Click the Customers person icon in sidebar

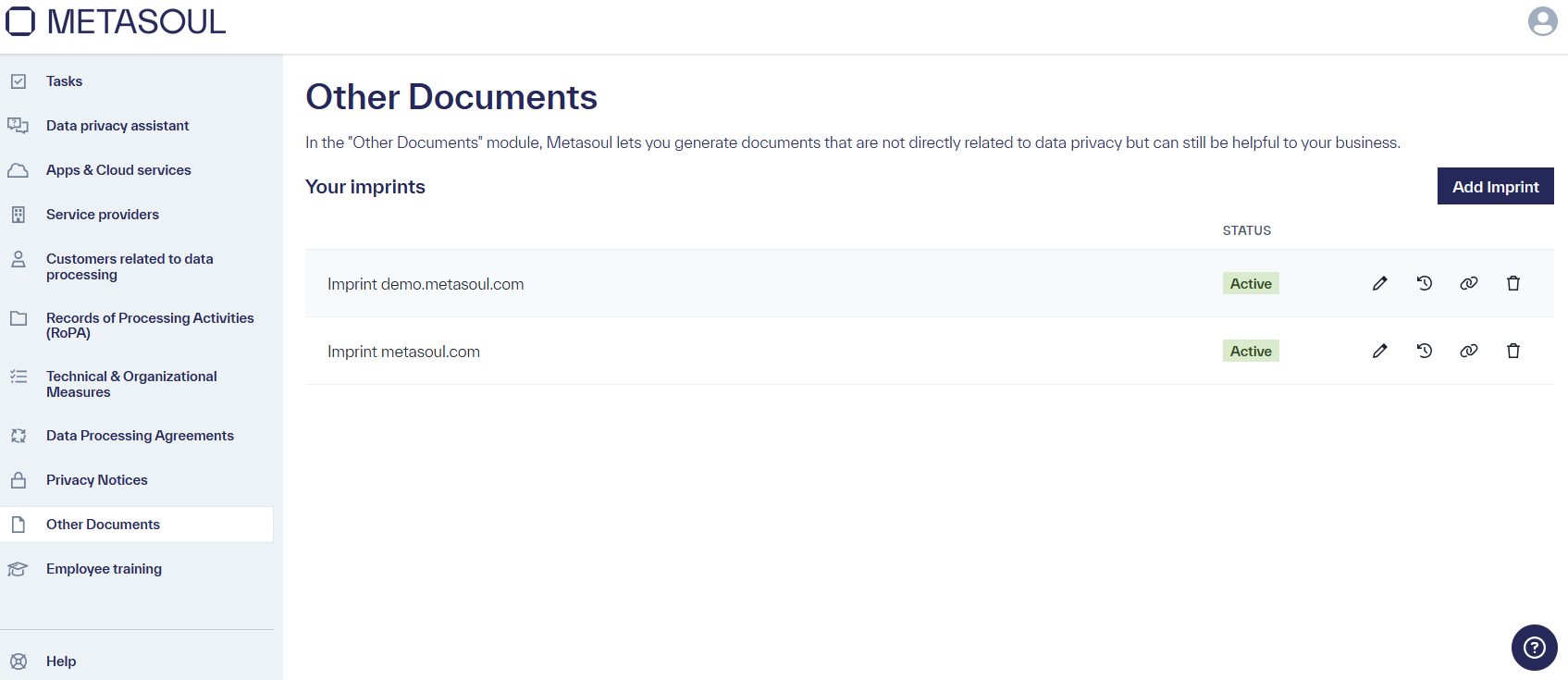(x=19, y=259)
